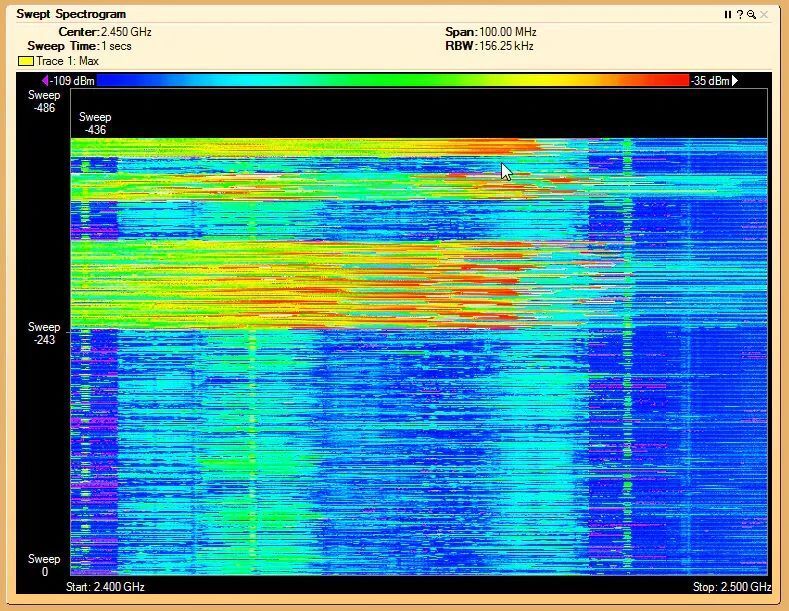The width and height of the screenshot is (789, 611).
Task: Pause the spectrogram sweep
Action: pyautogui.click(x=728, y=14)
